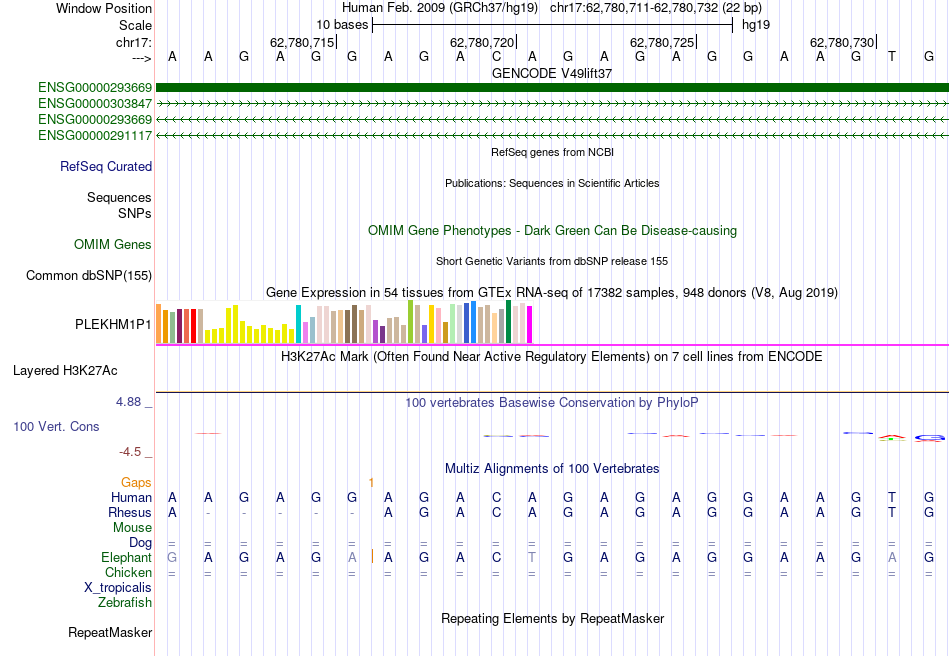Viewport: 950px width, 656px height.
Task: Click the 62,780,715 position marker
Action: (302, 42)
